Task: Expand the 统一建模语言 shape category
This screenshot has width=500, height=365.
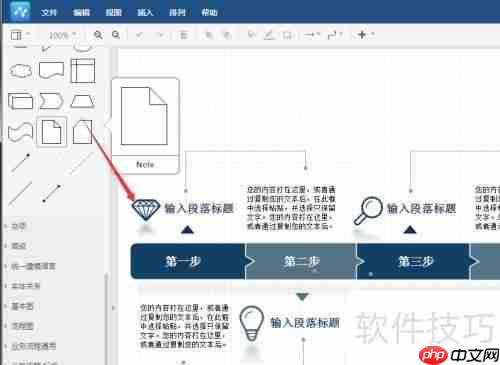Action: click(x=33, y=266)
